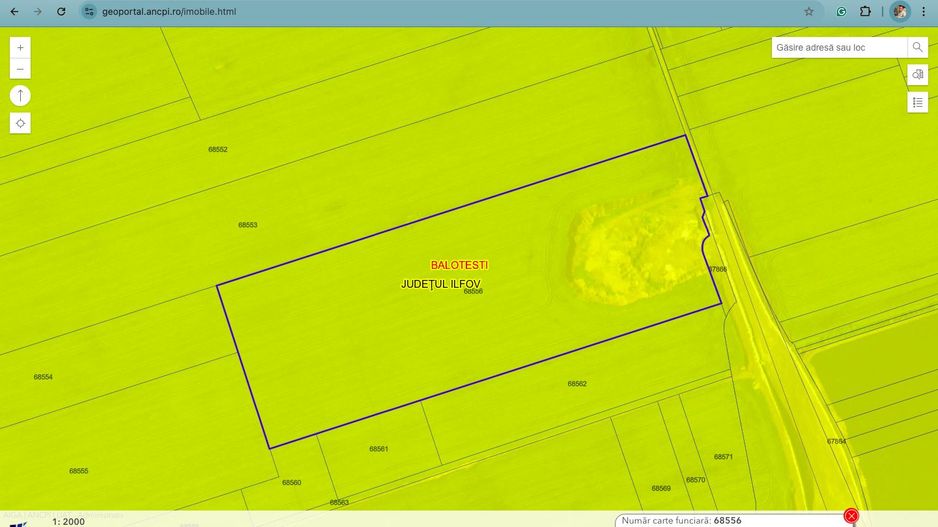Open the browser extensions menu

[866, 12]
